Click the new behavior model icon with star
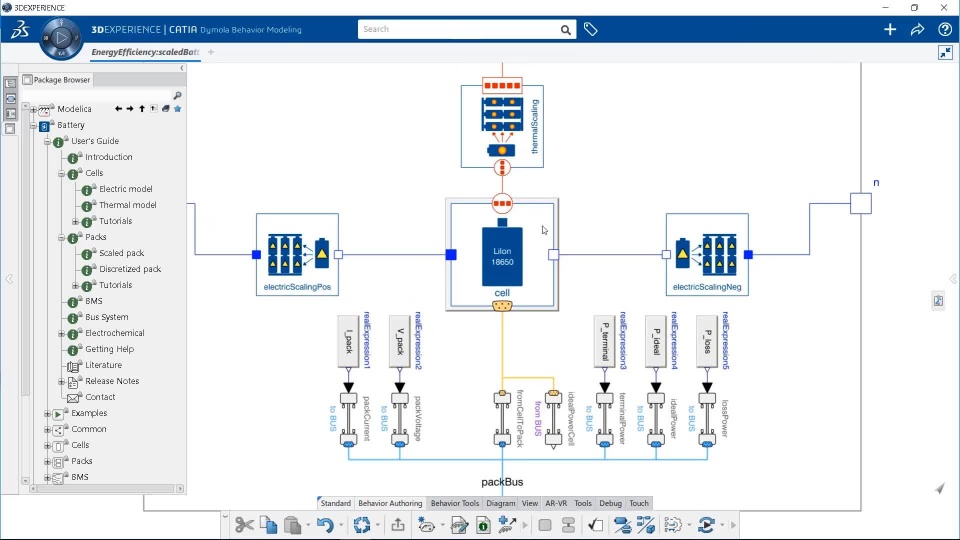The height and width of the screenshot is (540, 960). [x=426, y=525]
